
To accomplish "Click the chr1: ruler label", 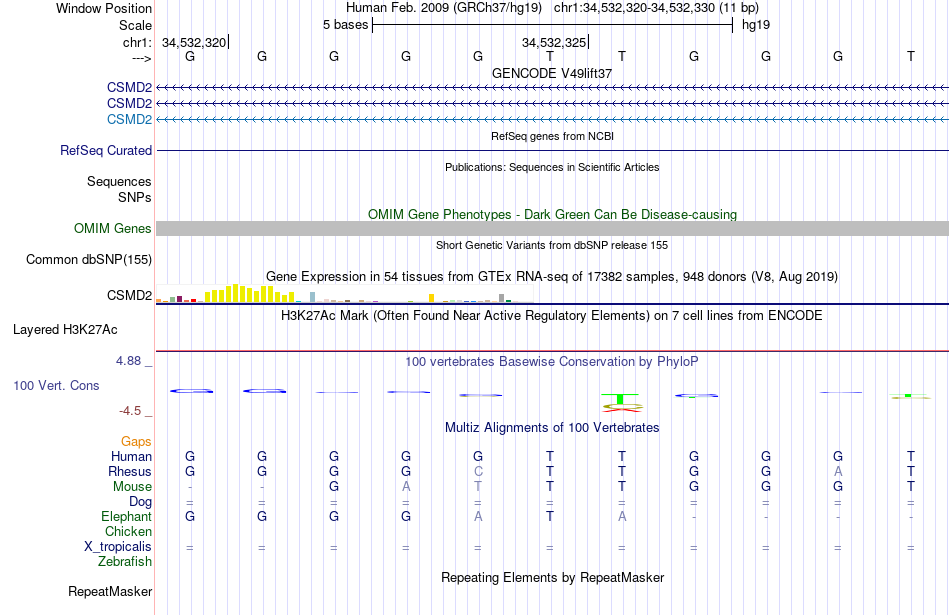I will pos(138,42).
